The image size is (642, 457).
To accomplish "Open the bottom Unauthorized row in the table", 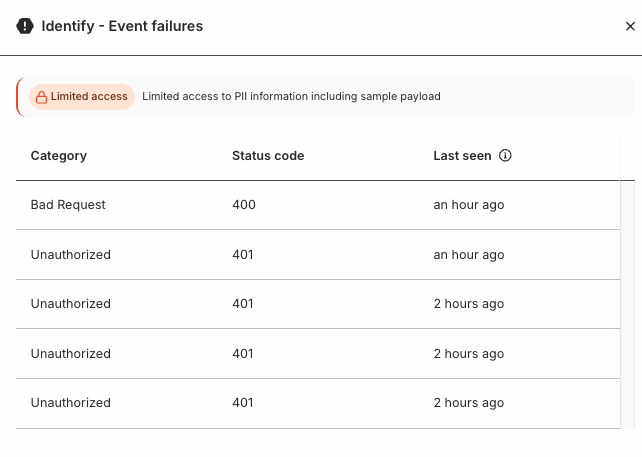I will 71,403.
